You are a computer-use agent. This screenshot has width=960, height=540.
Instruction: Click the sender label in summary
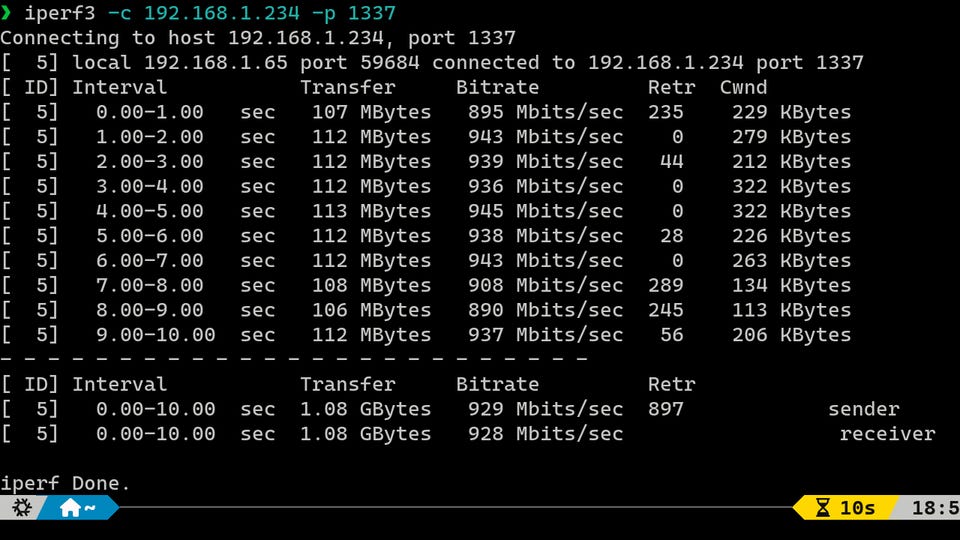(x=864, y=409)
